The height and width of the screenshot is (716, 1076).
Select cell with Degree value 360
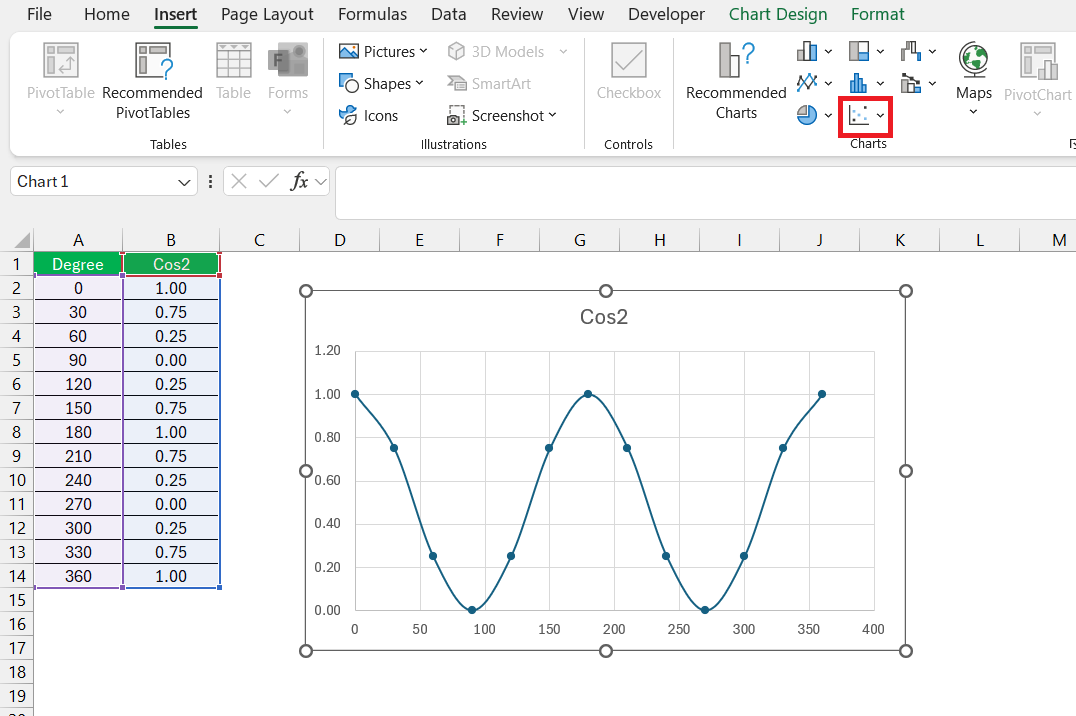(x=78, y=576)
